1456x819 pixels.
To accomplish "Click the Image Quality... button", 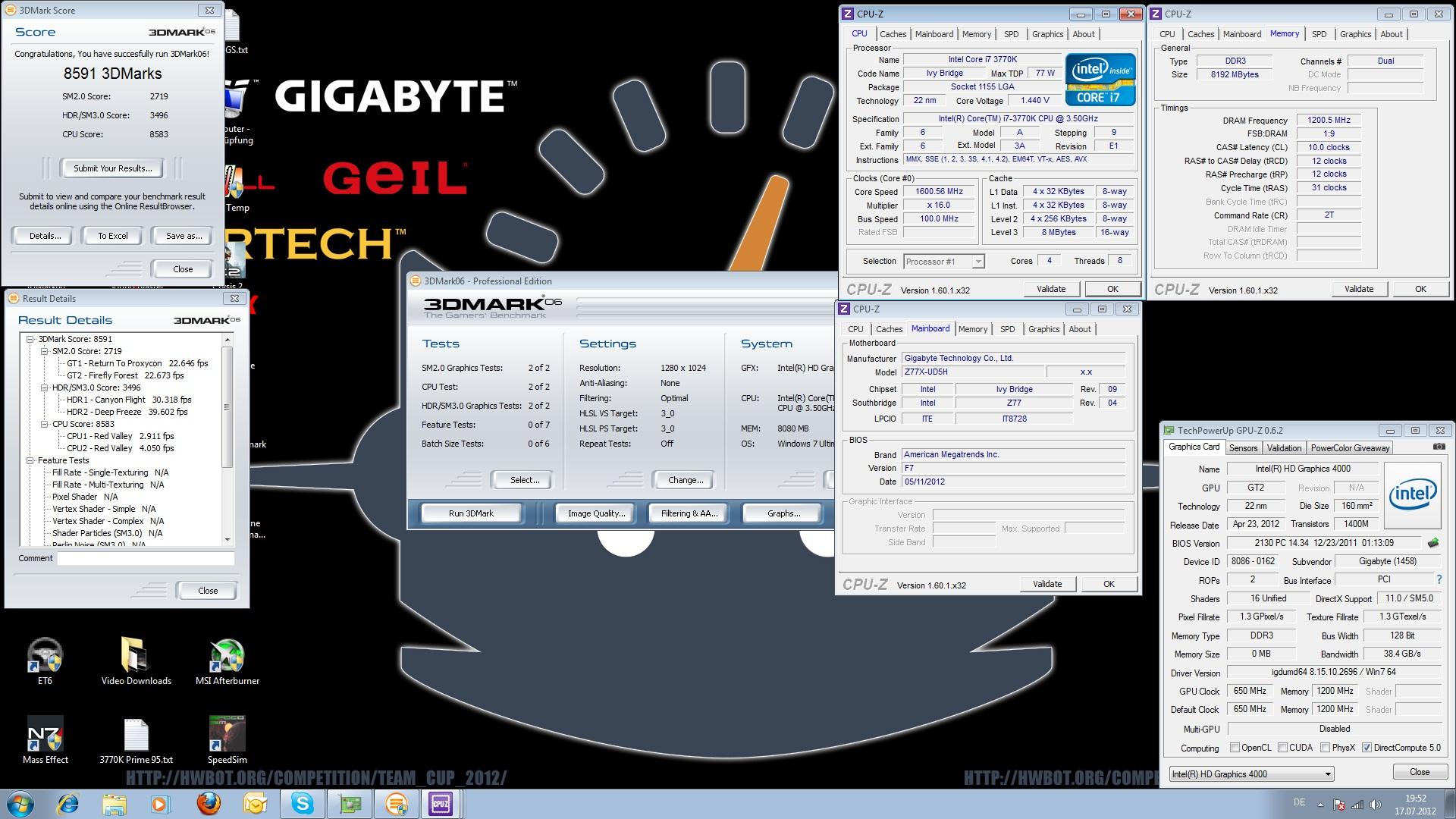I will (x=596, y=513).
